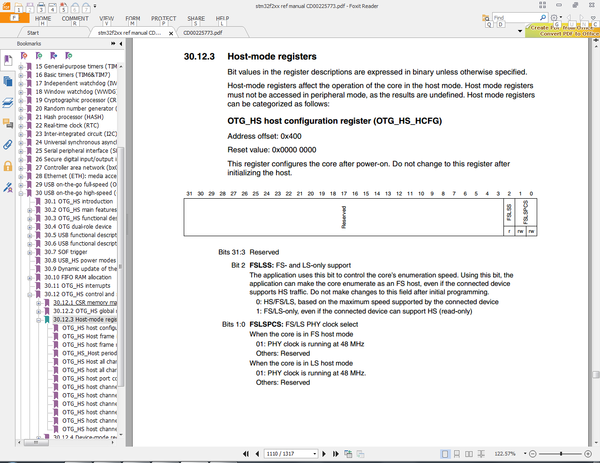Collapse the 30.12.3 Host-mode registers bookmark
The height and width of the screenshot is (463, 600).
(39, 320)
